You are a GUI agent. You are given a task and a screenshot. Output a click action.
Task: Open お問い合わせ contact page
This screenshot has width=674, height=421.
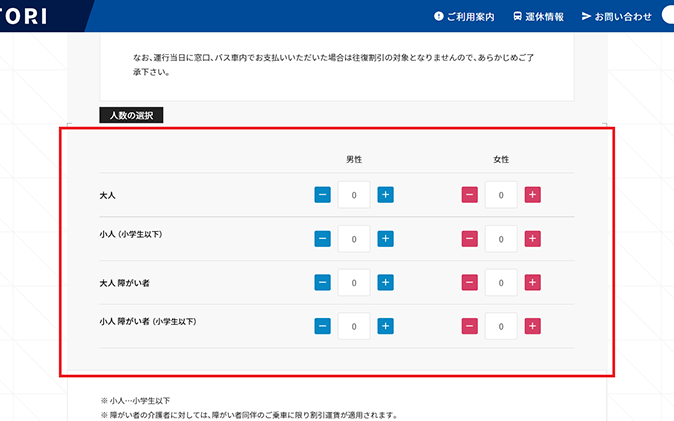coord(617,16)
